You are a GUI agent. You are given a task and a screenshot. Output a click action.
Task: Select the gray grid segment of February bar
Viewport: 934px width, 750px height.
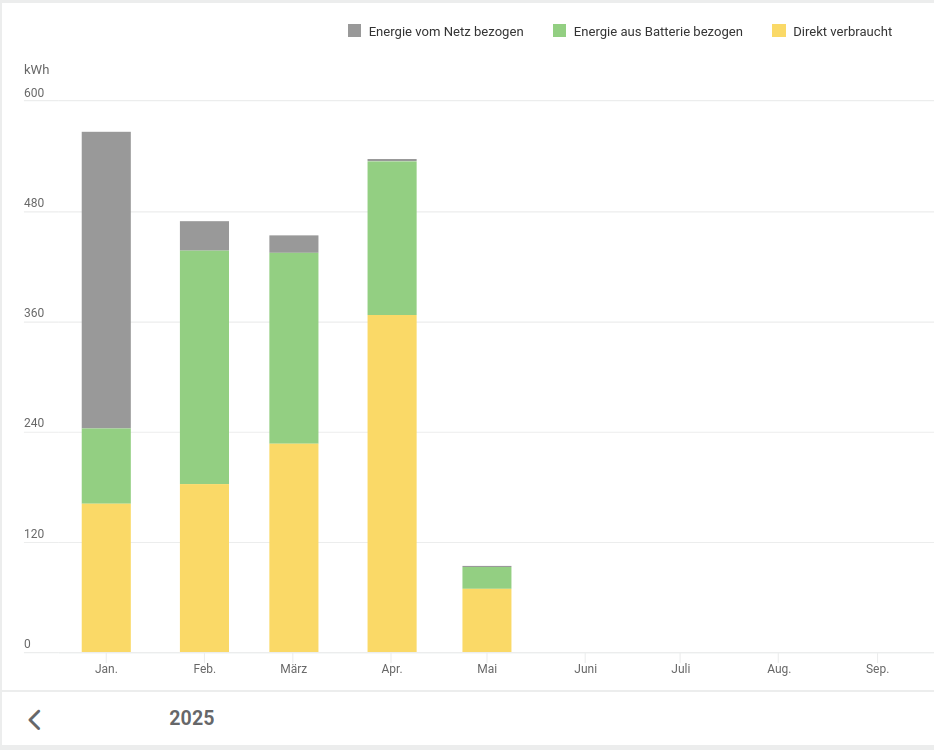coord(204,235)
